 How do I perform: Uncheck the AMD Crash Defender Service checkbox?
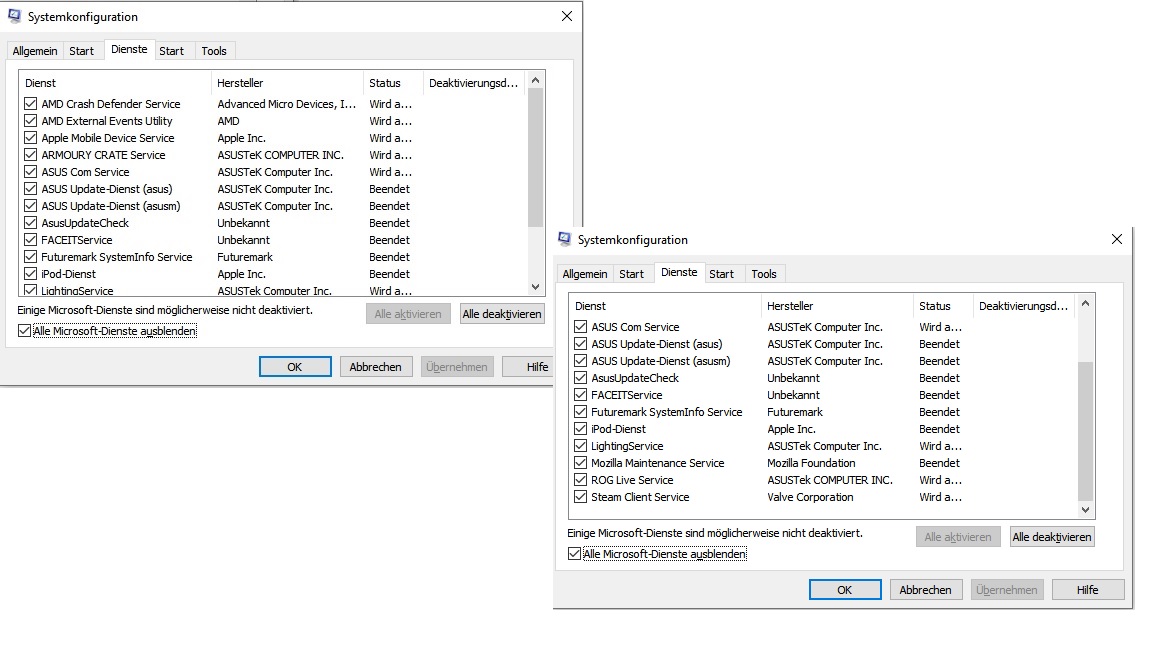[x=30, y=104]
